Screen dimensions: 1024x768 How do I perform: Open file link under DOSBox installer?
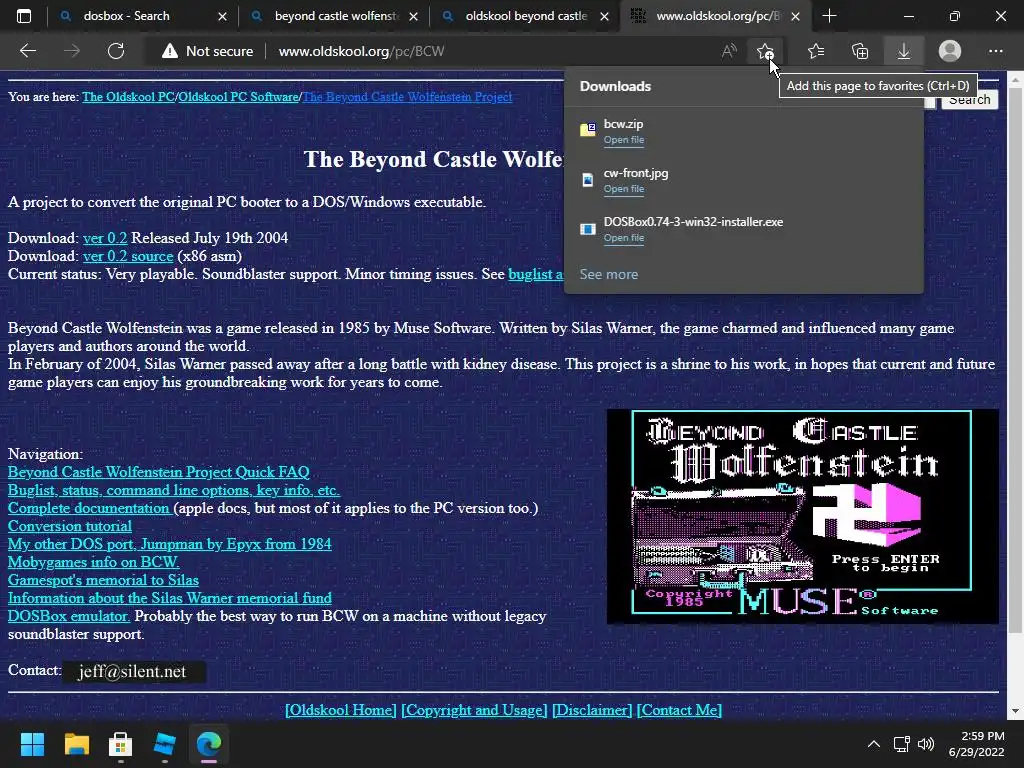pyautogui.click(x=624, y=238)
